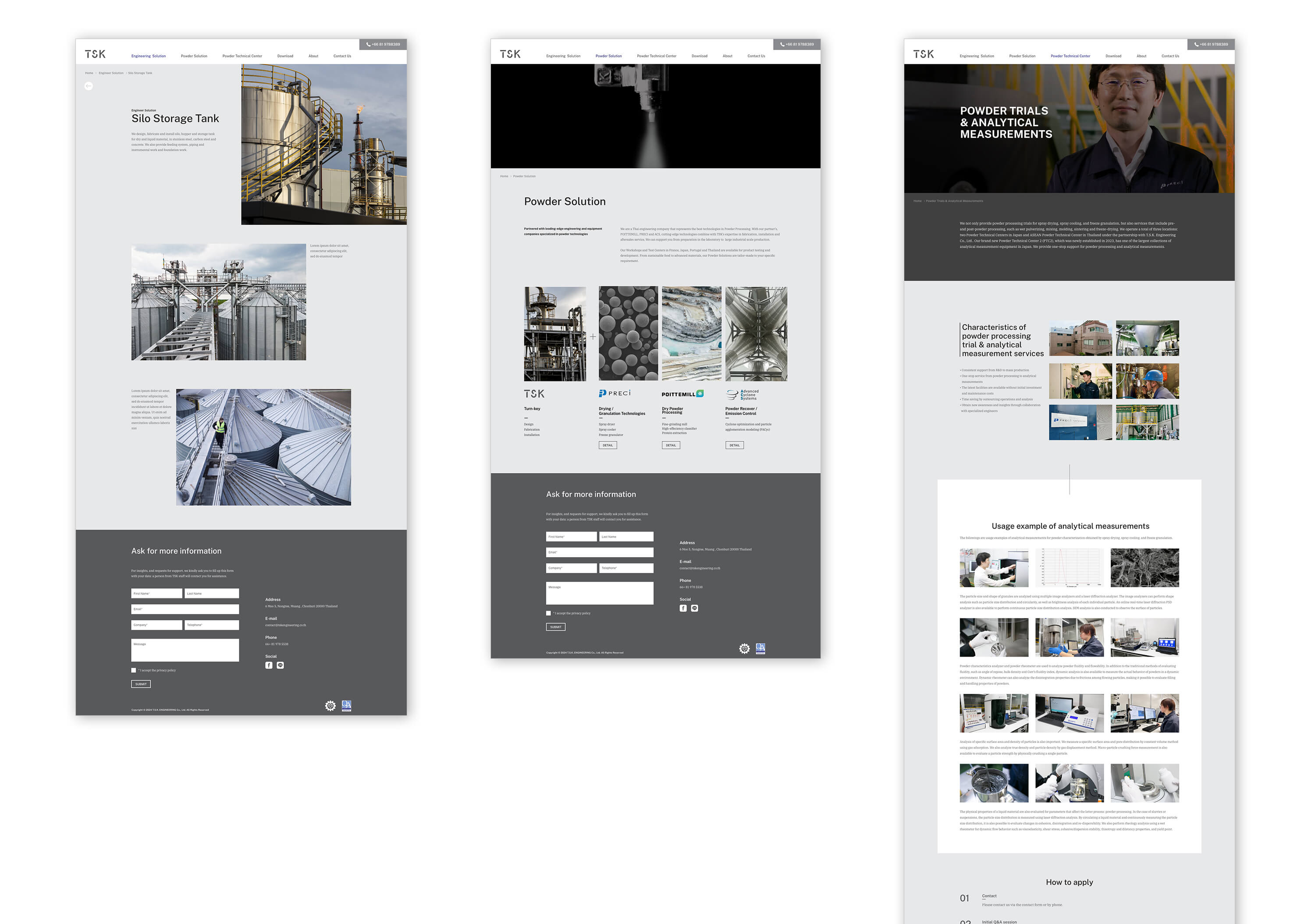Click the LINE icon in Powder Solution page footer
This screenshot has width=1315, height=924.
(x=694, y=608)
